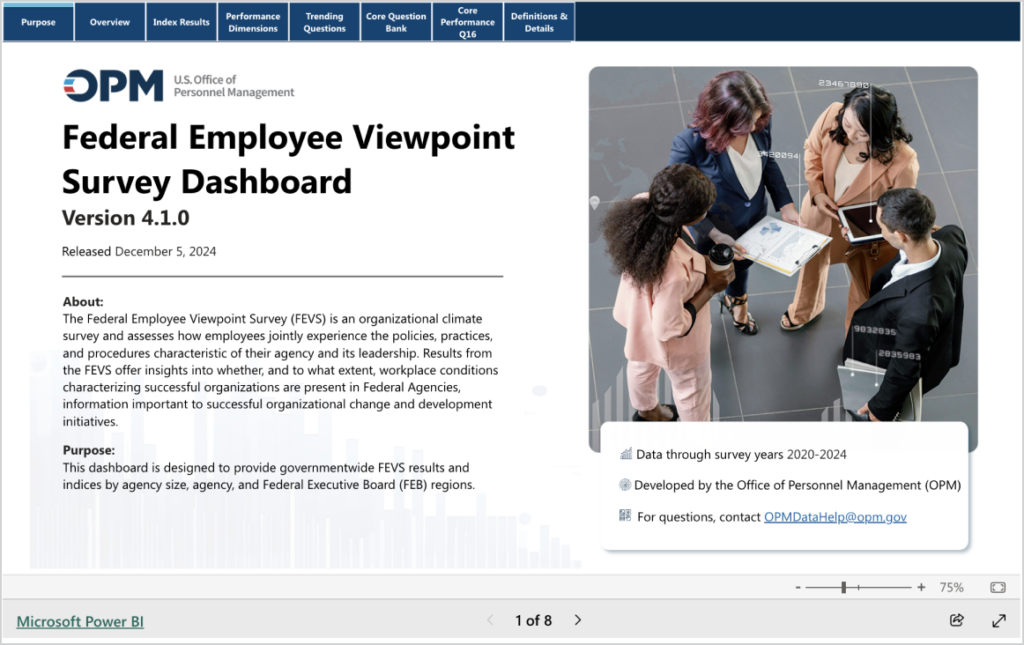Open the Trending Questions tab
This screenshot has width=1024, height=645.
click(324, 22)
